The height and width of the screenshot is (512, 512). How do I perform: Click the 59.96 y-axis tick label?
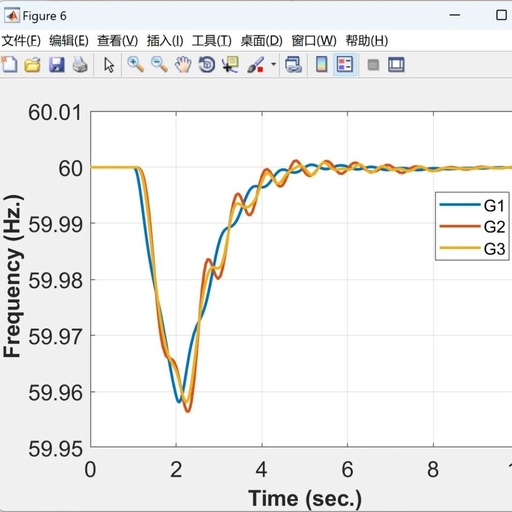pos(55,393)
